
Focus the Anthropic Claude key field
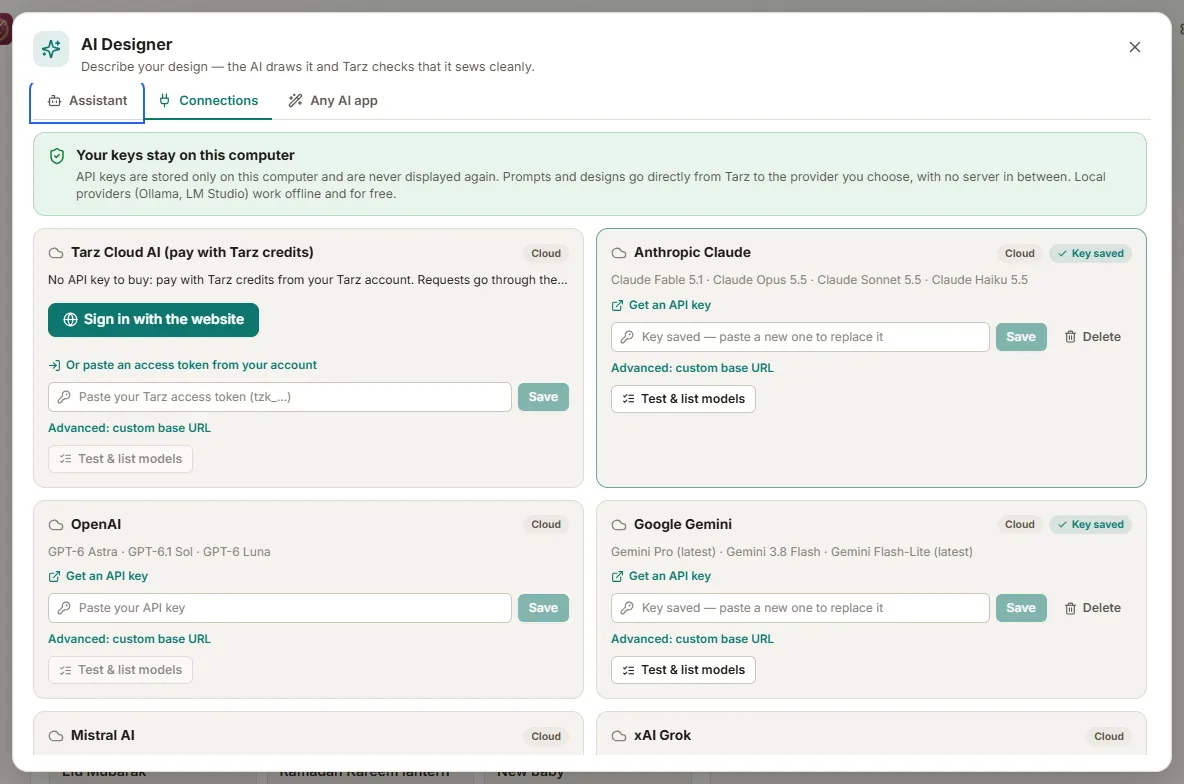(800, 337)
